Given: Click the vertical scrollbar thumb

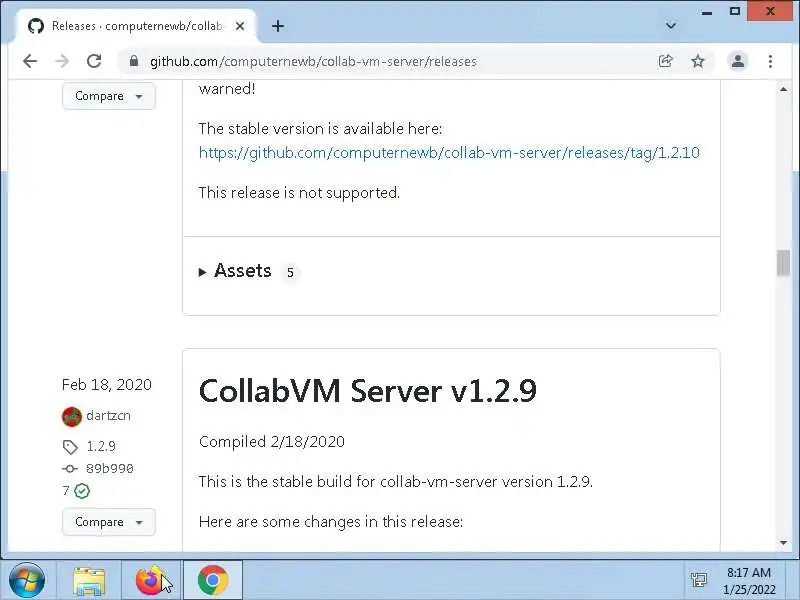Looking at the screenshot, I should (x=783, y=263).
